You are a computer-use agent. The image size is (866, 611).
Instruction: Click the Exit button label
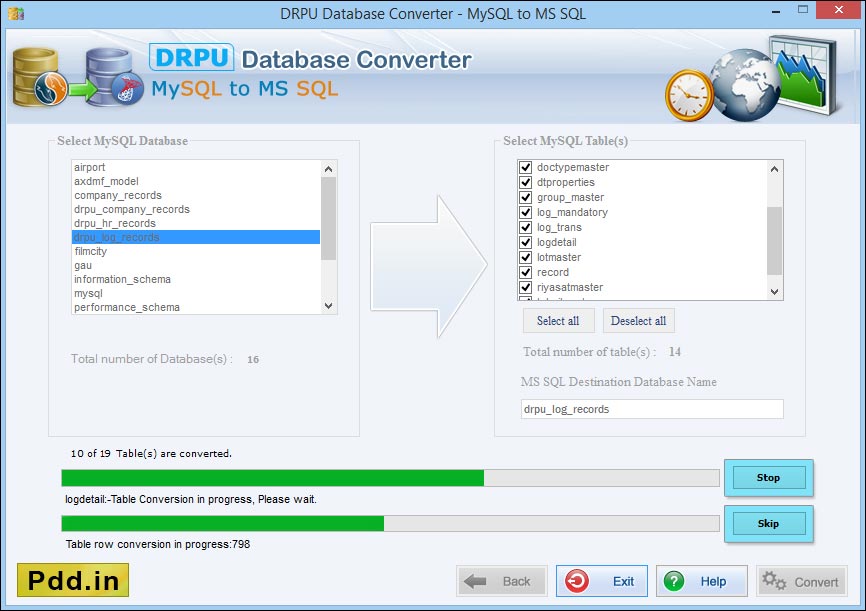pyautogui.click(x=624, y=582)
